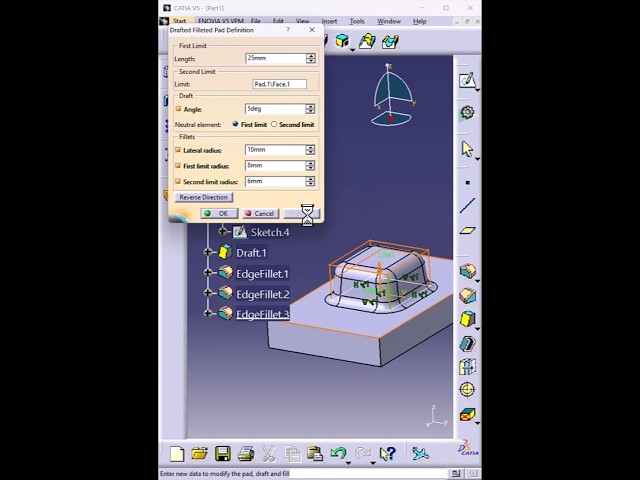Viewport: 640px width, 480px height.
Task: Select Draft.1 in the specification tree
Action: 251,253
